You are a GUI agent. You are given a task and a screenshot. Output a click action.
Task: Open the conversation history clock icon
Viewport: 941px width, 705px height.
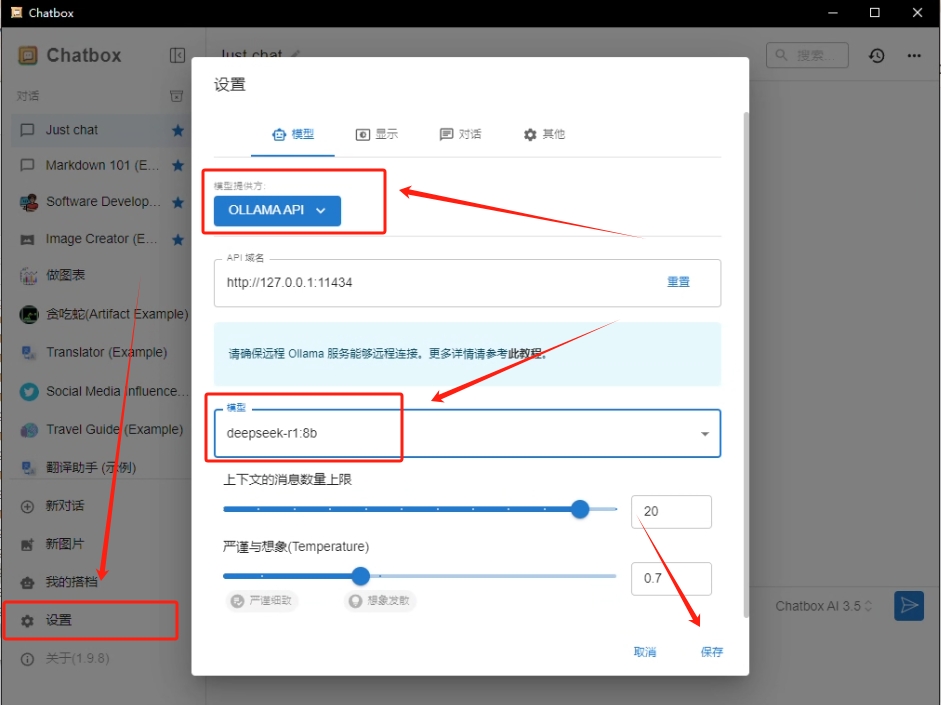coord(876,56)
